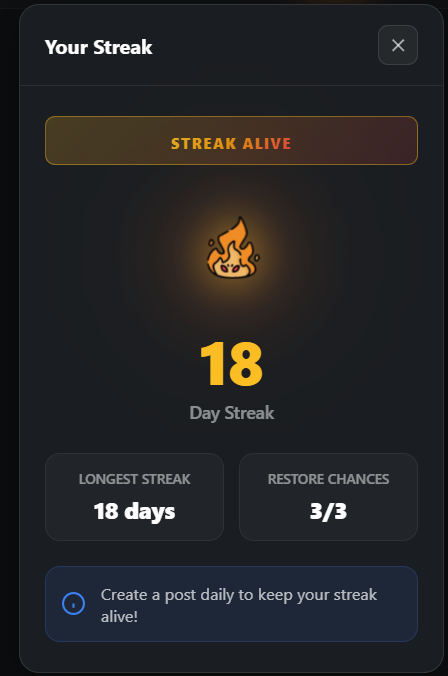Click the large yellow 18 number
448x676 pixels.
(x=232, y=363)
